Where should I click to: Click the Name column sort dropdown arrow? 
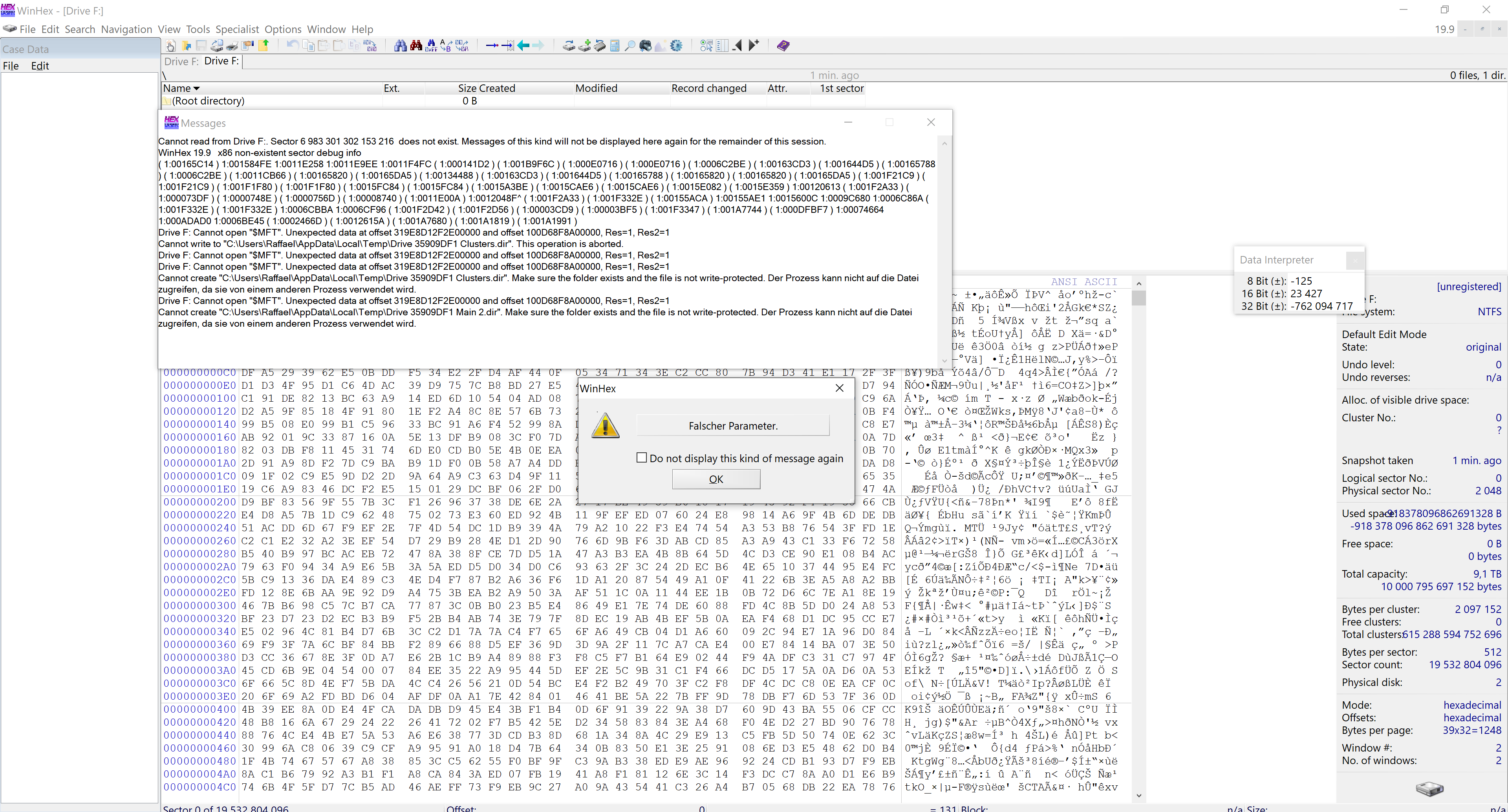[x=197, y=88]
